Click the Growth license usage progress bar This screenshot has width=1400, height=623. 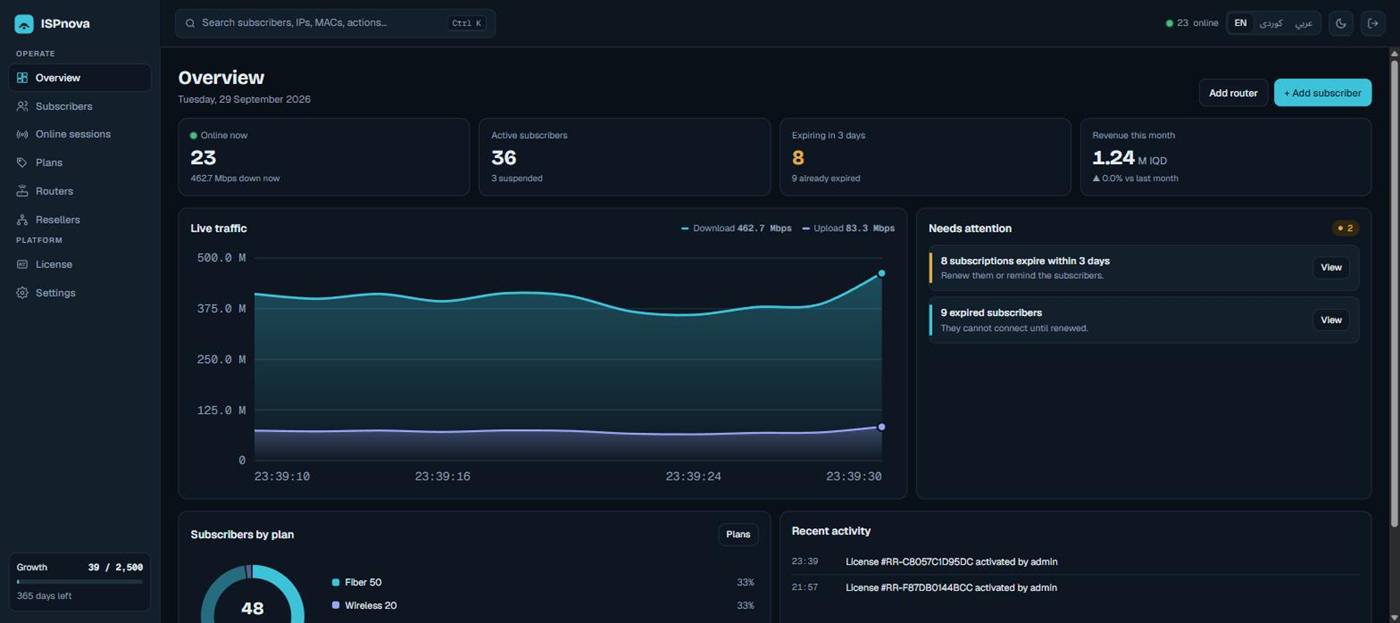tap(80, 582)
